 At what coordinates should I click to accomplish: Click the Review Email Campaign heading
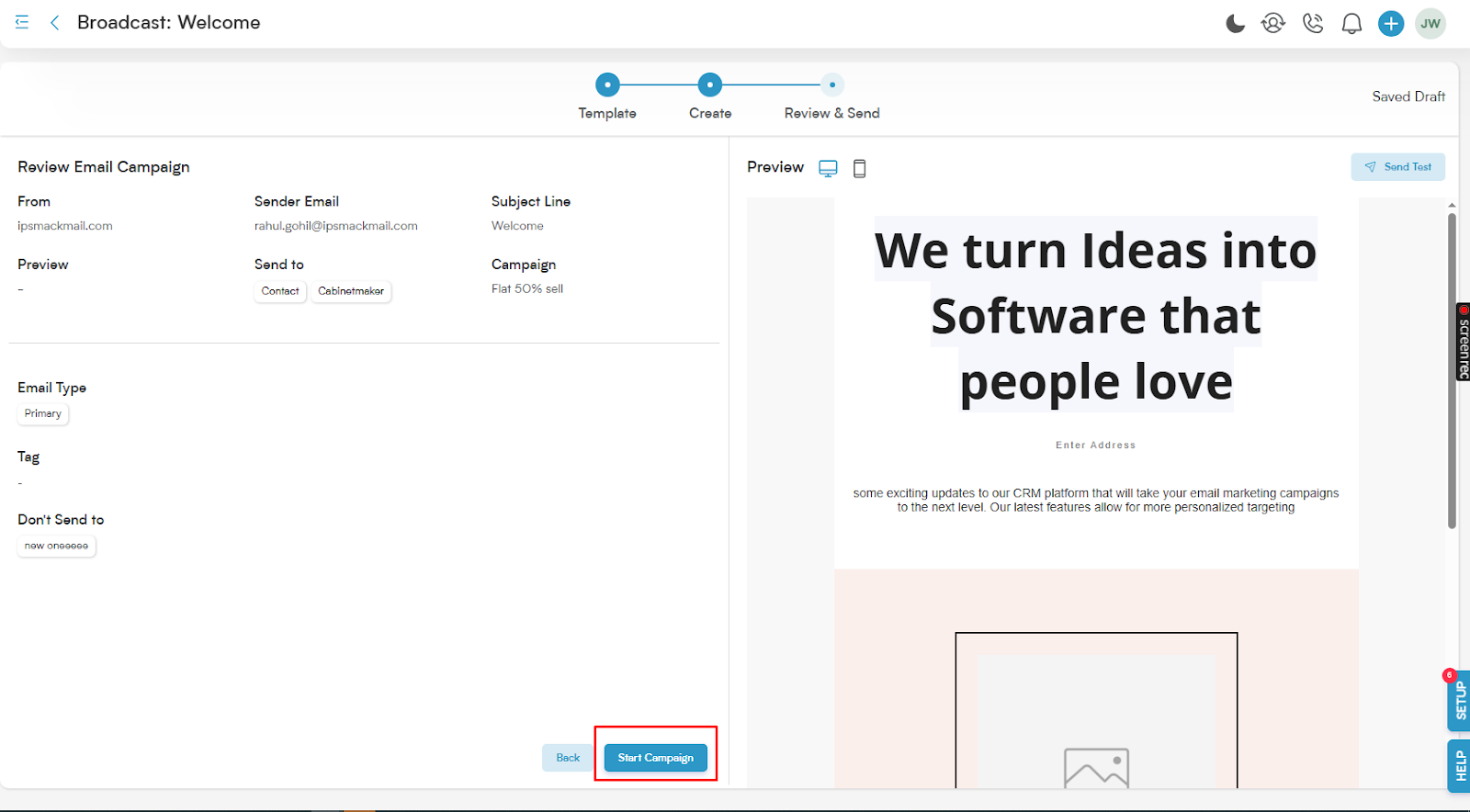tap(104, 167)
